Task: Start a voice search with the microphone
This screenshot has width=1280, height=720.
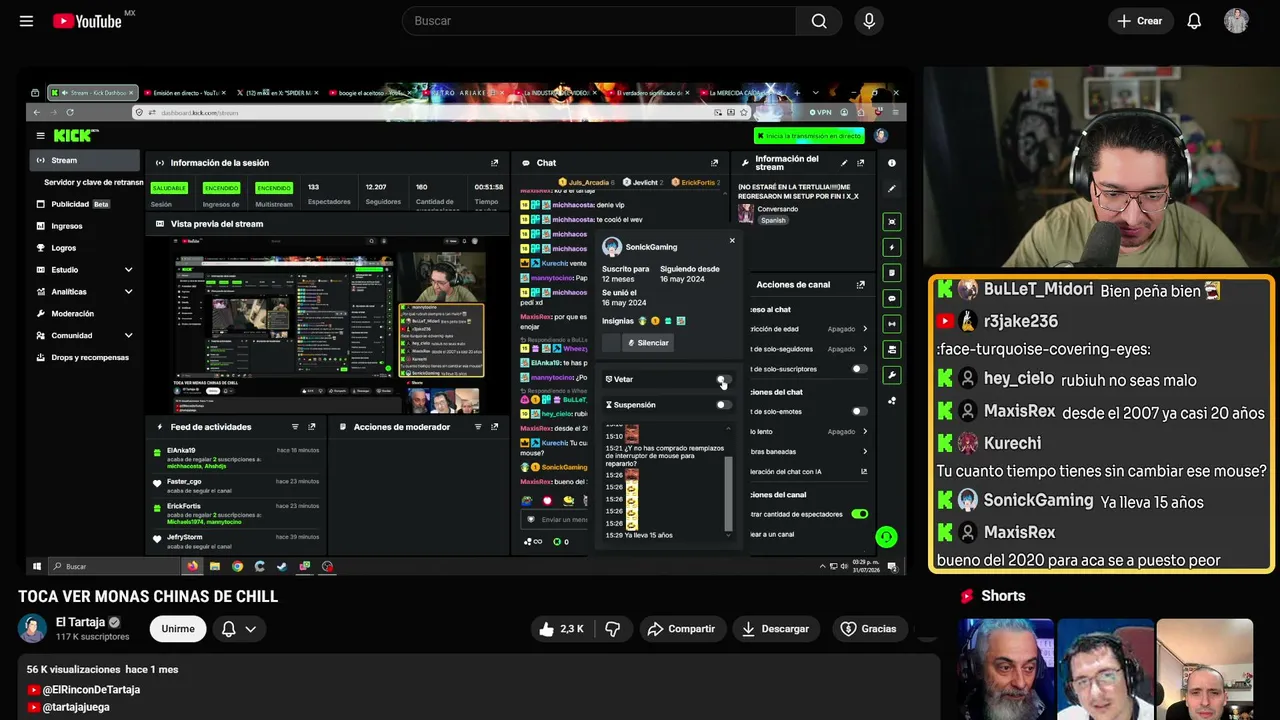Action: pyautogui.click(x=869, y=21)
